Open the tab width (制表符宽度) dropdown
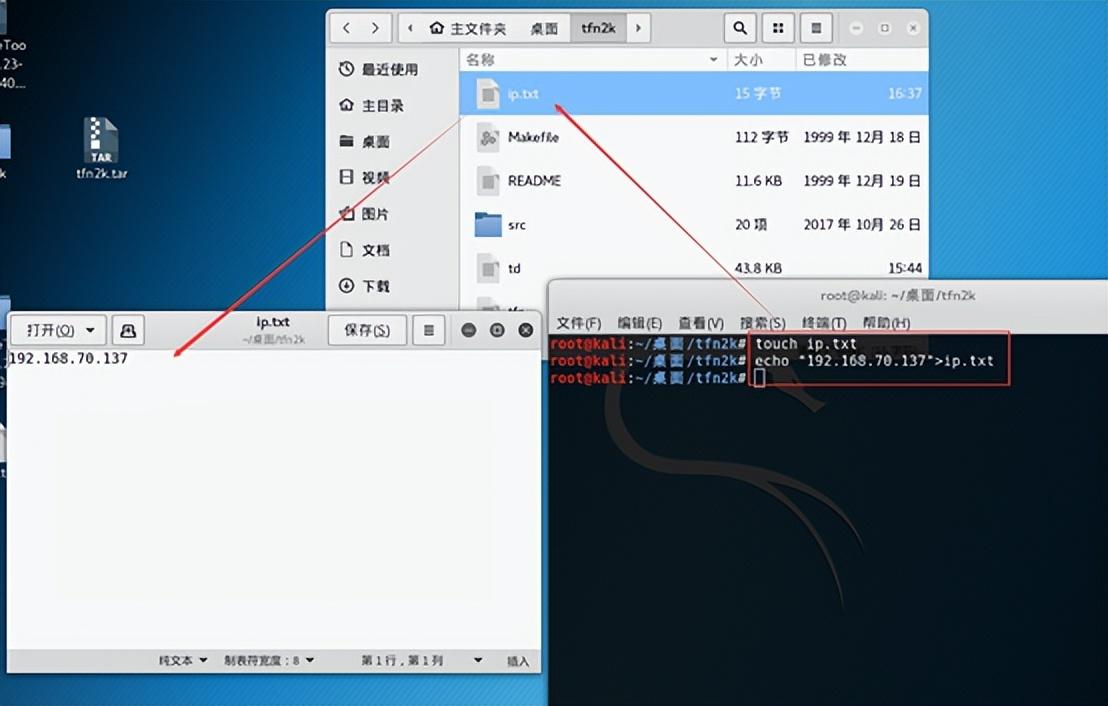Screen dimensions: 1108x706 click(269, 660)
